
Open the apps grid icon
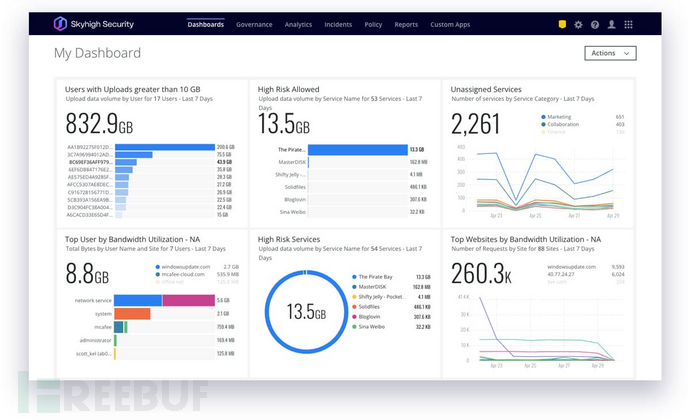pyautogui.click(x=627, y=24)
